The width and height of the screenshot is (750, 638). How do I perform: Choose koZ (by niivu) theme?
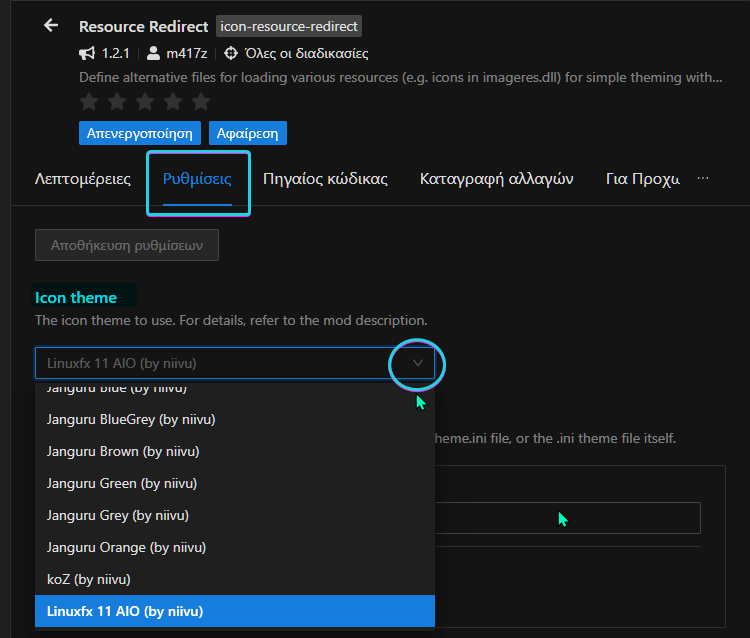[x=235, y=580]
